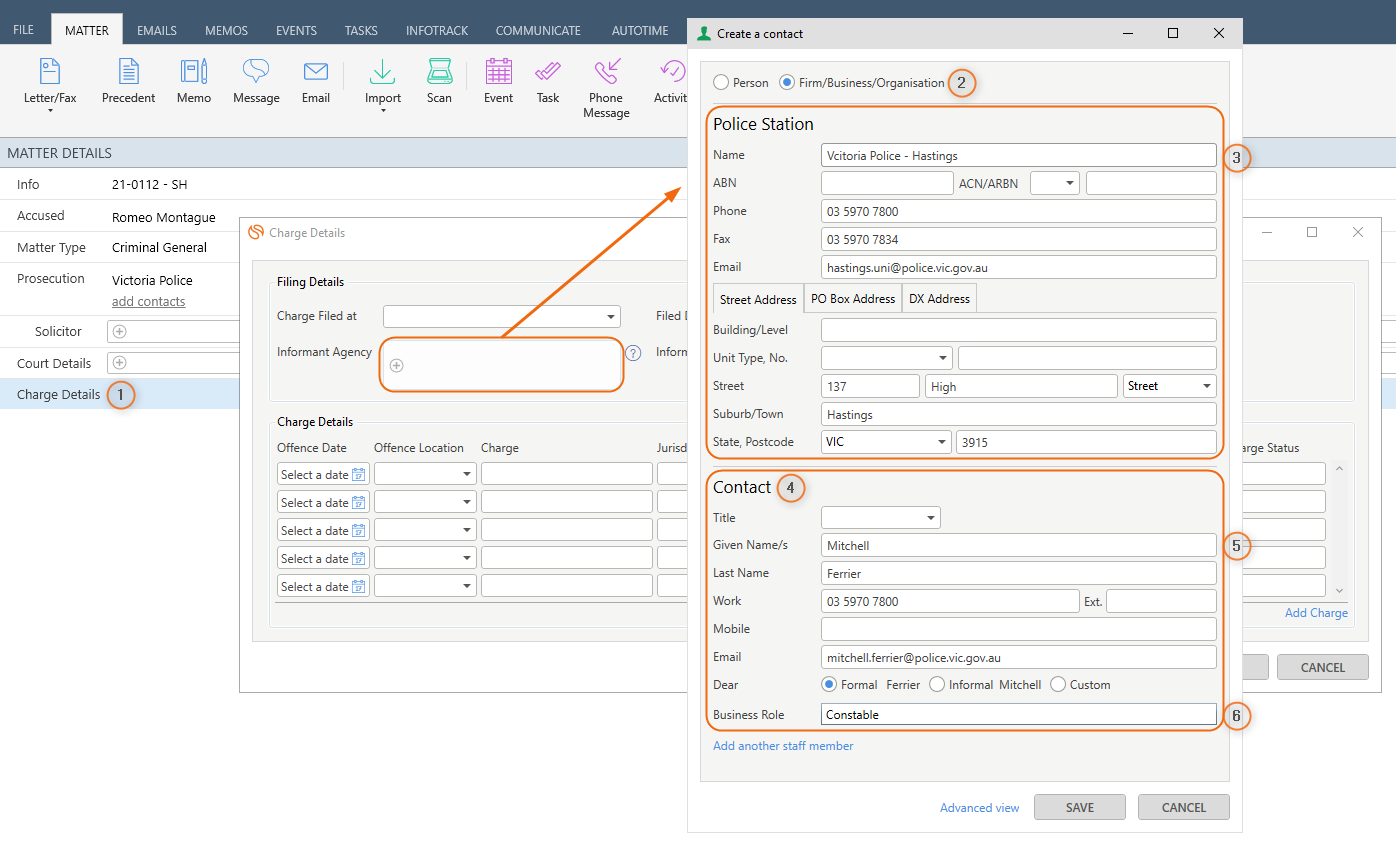Image resolution: width=1396 pixels, height=845 pixels.
Task: Click the plus icon in Informant Agency
Action: (x=396, y=366)
